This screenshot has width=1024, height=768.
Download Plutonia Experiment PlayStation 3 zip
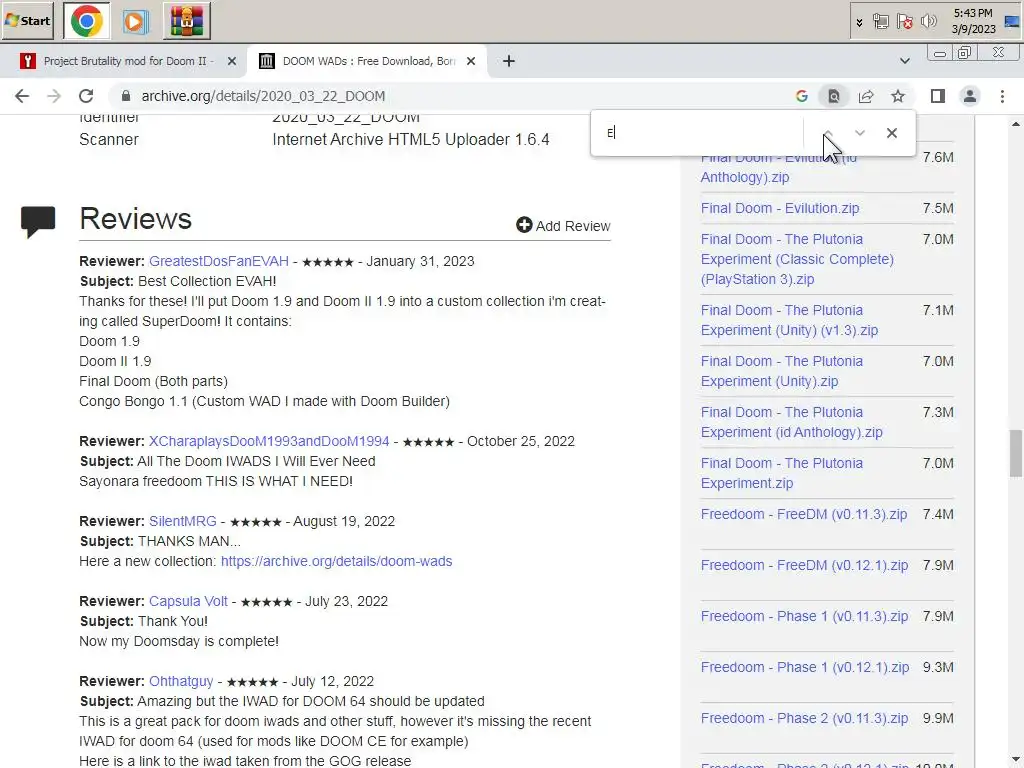click(797, 259)
